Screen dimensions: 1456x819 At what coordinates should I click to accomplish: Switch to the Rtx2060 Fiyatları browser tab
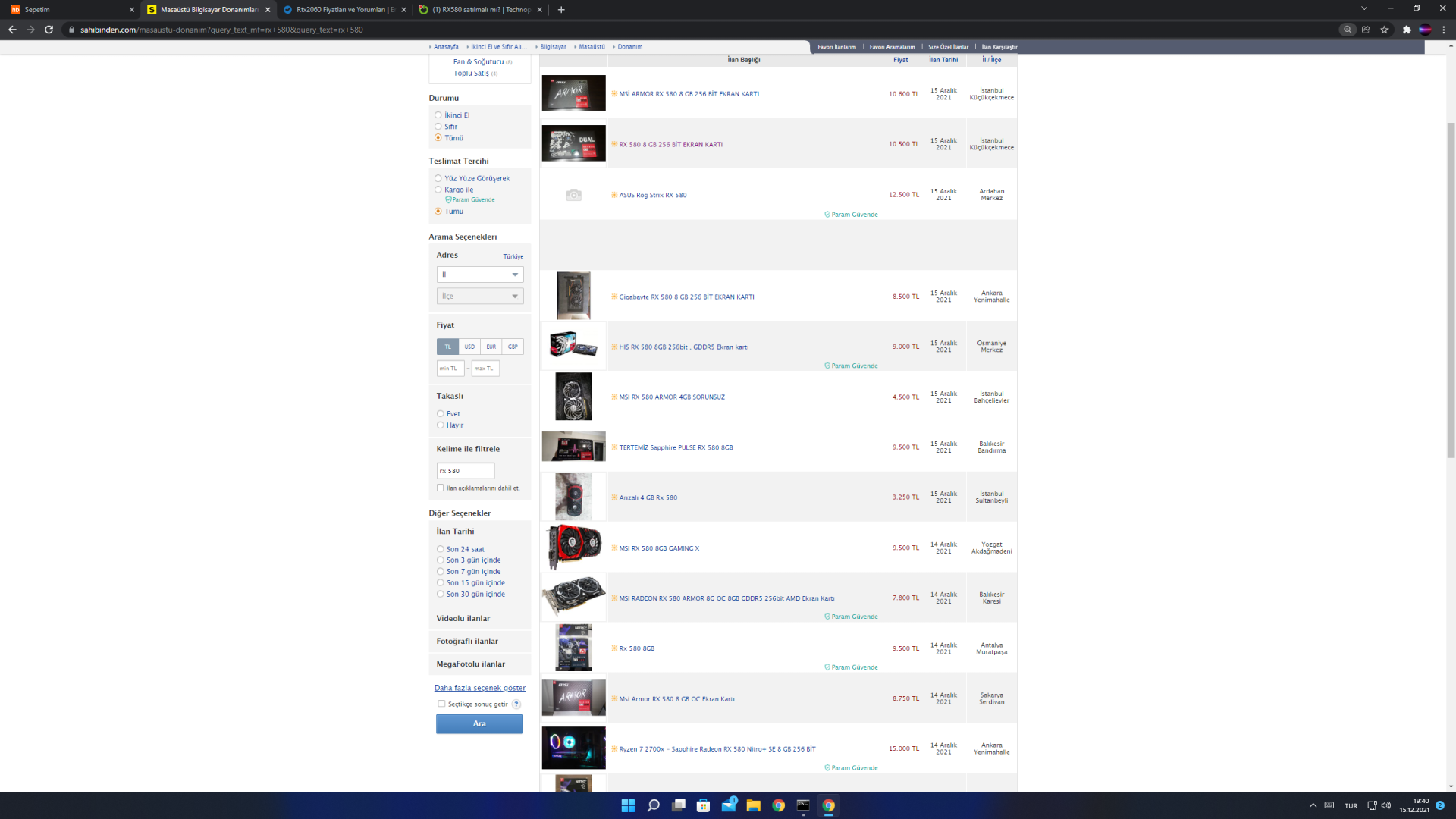tap(343, 10)
